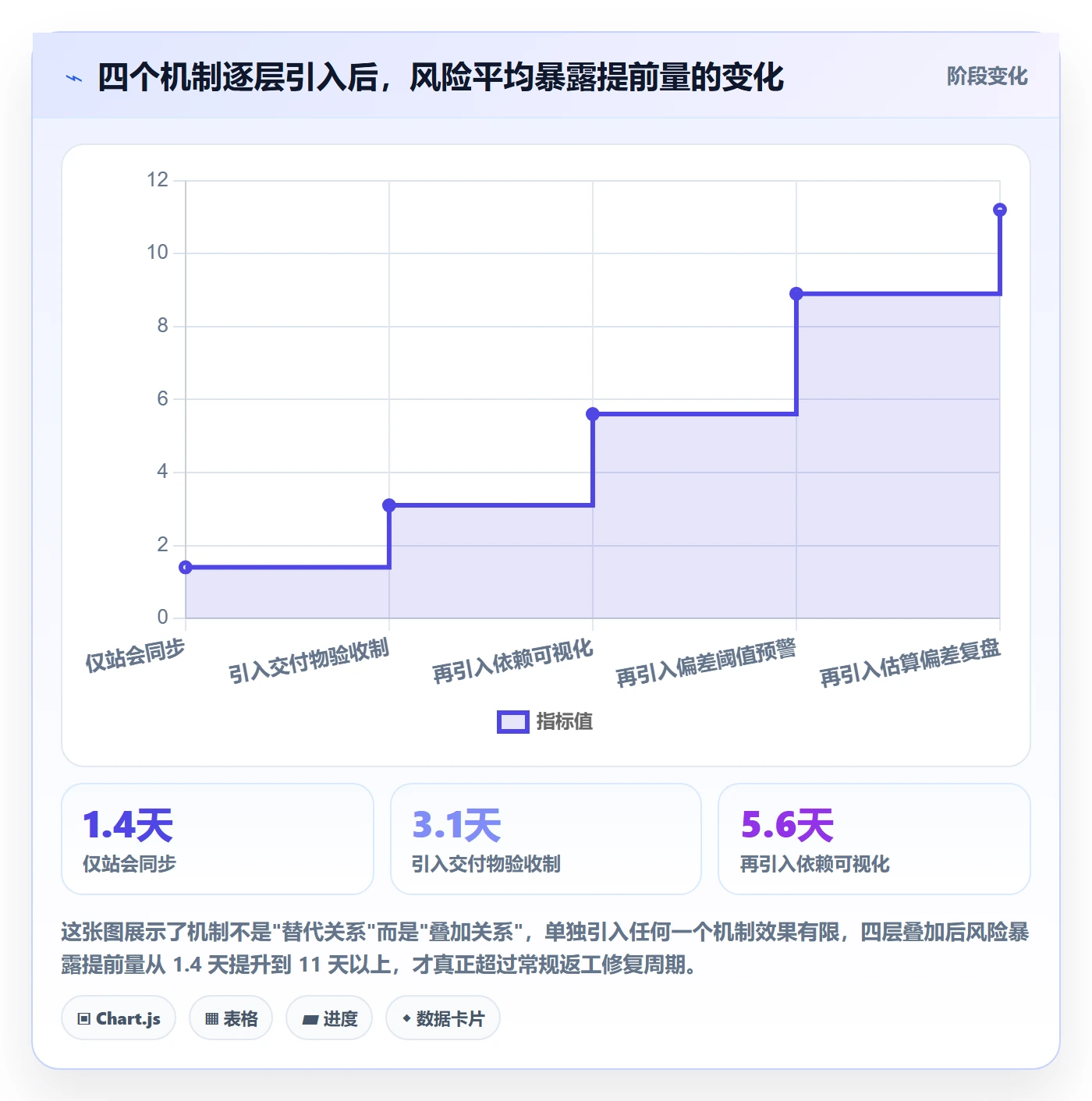1092x1101 pixels.
Task: Select the 进度 tag
Action: 329,1018
